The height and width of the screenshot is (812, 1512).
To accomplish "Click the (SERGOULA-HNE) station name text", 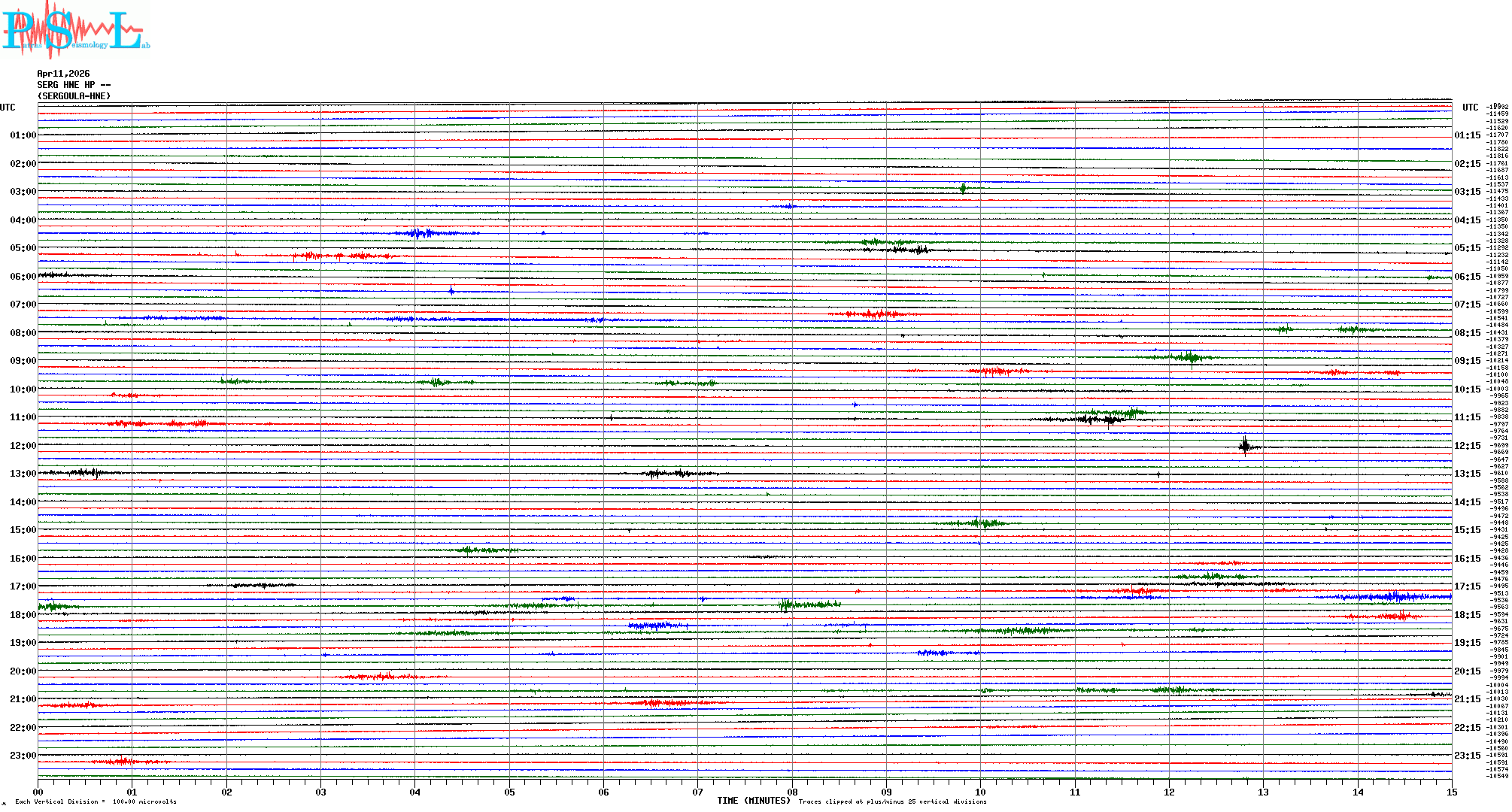I will click(x=74, y=96).
